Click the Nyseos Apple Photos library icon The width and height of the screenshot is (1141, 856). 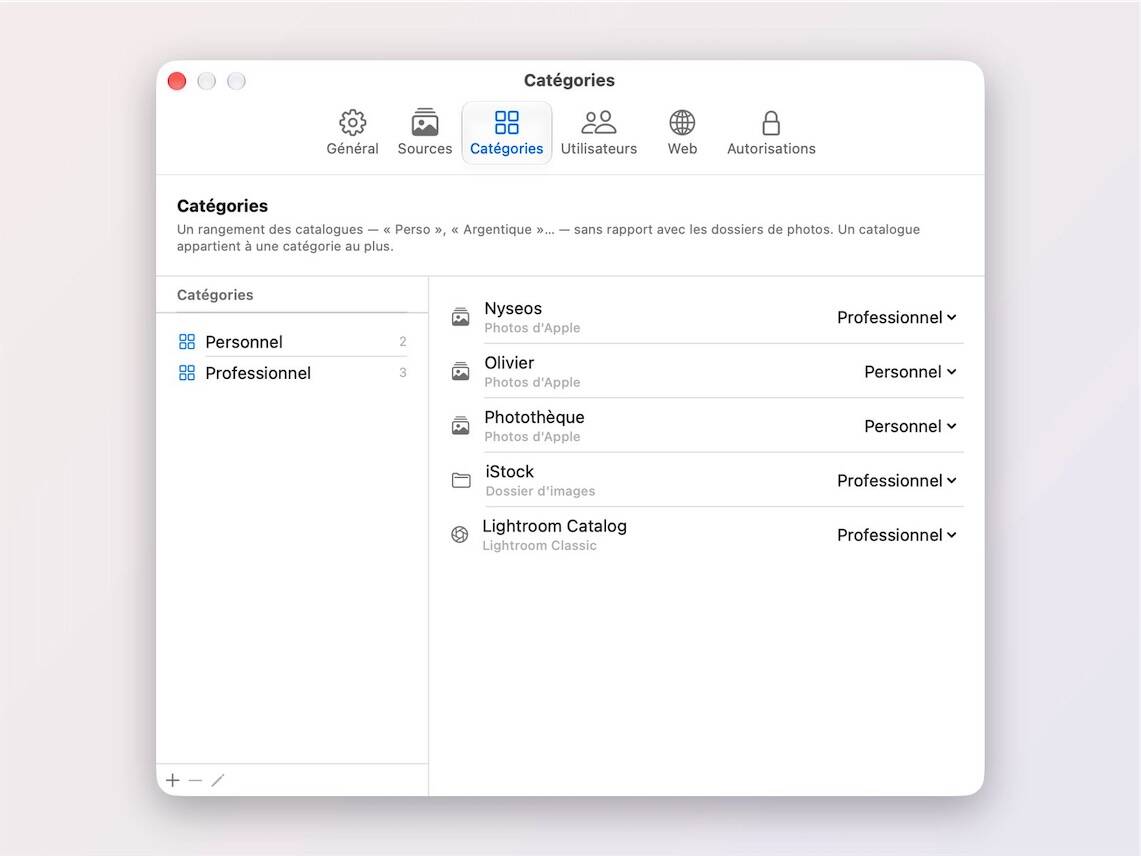(461, 317)
